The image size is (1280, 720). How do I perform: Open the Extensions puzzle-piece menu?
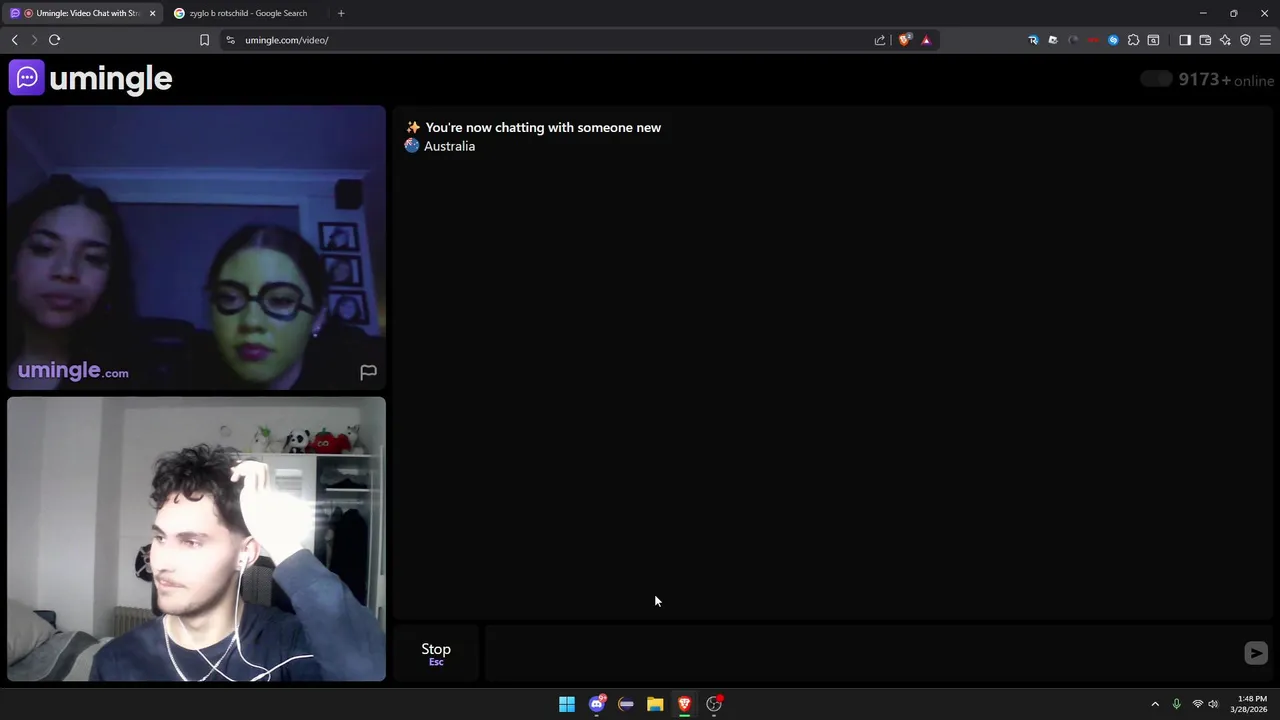point(1133,40)
